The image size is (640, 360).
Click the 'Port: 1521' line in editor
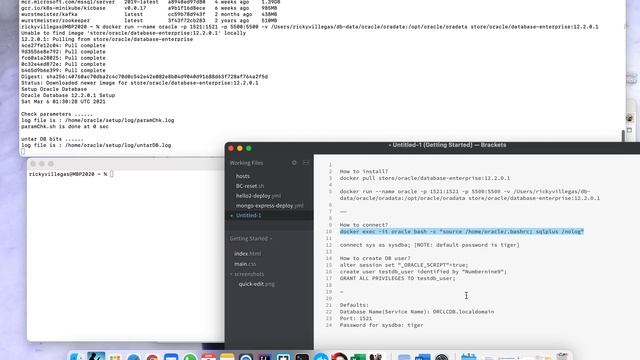356,318
